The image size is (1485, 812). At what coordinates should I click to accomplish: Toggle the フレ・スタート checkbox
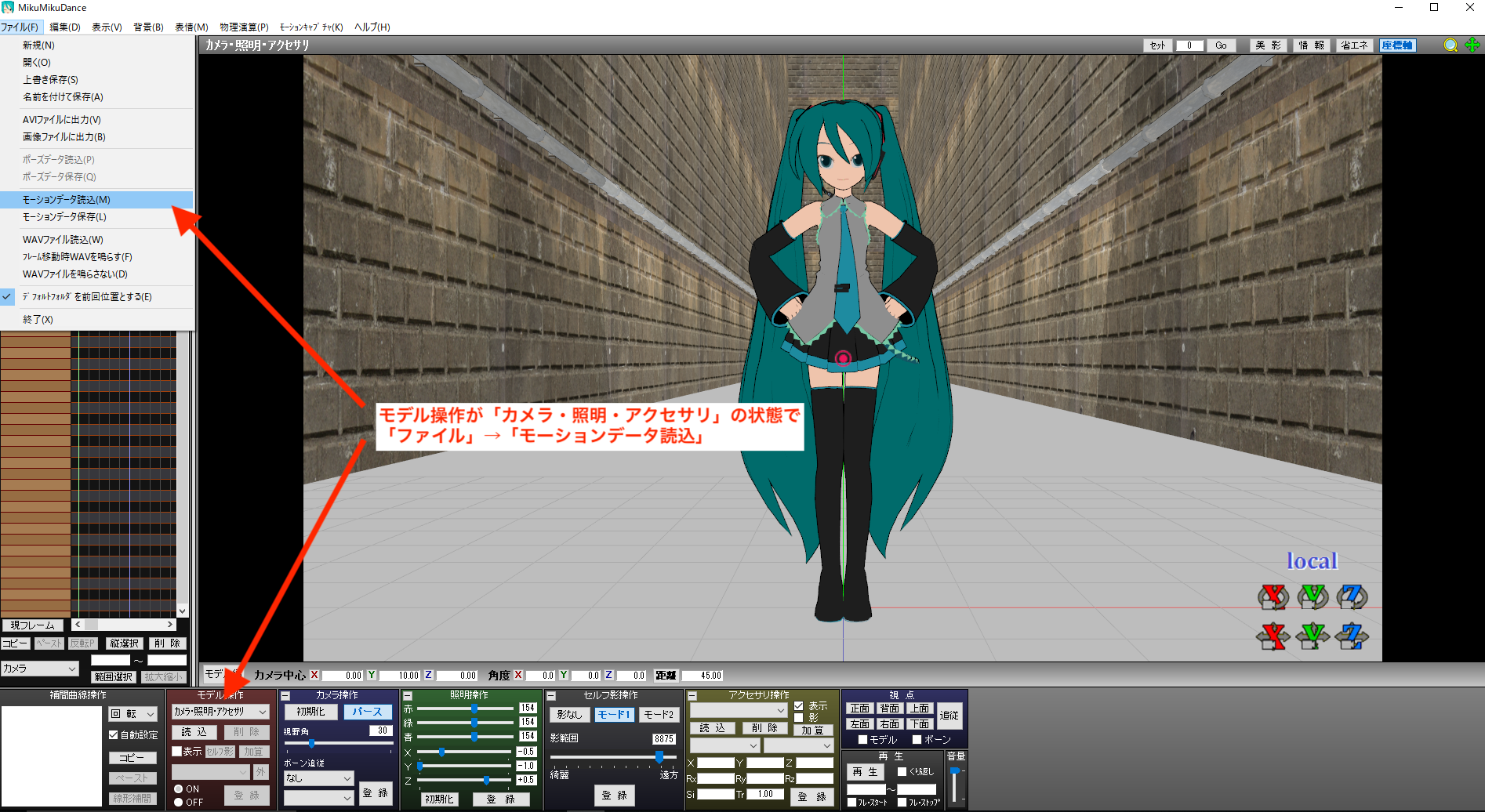point(852,803)
